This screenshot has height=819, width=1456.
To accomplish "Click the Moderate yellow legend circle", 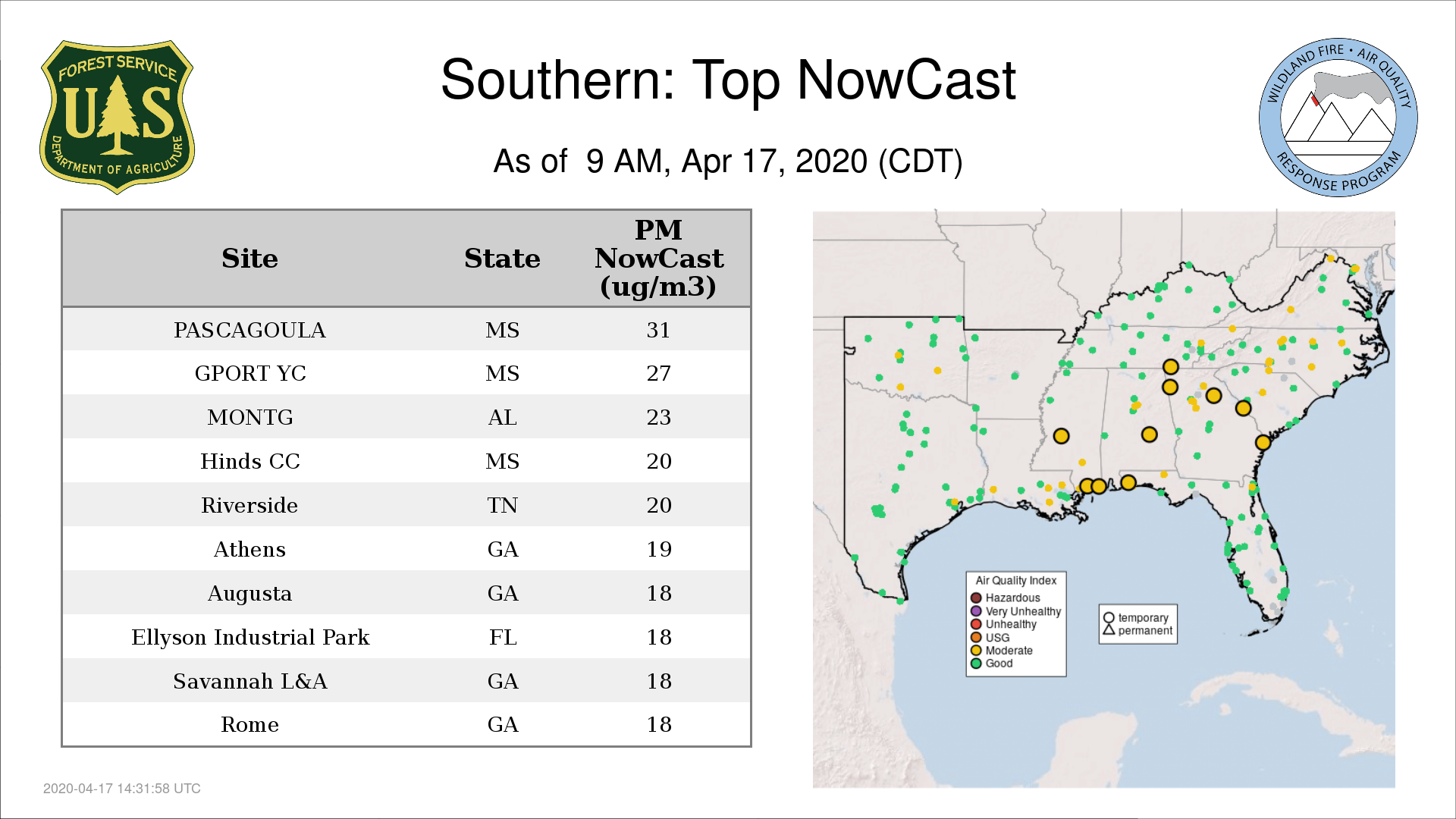I will click(x=976, y=651).
